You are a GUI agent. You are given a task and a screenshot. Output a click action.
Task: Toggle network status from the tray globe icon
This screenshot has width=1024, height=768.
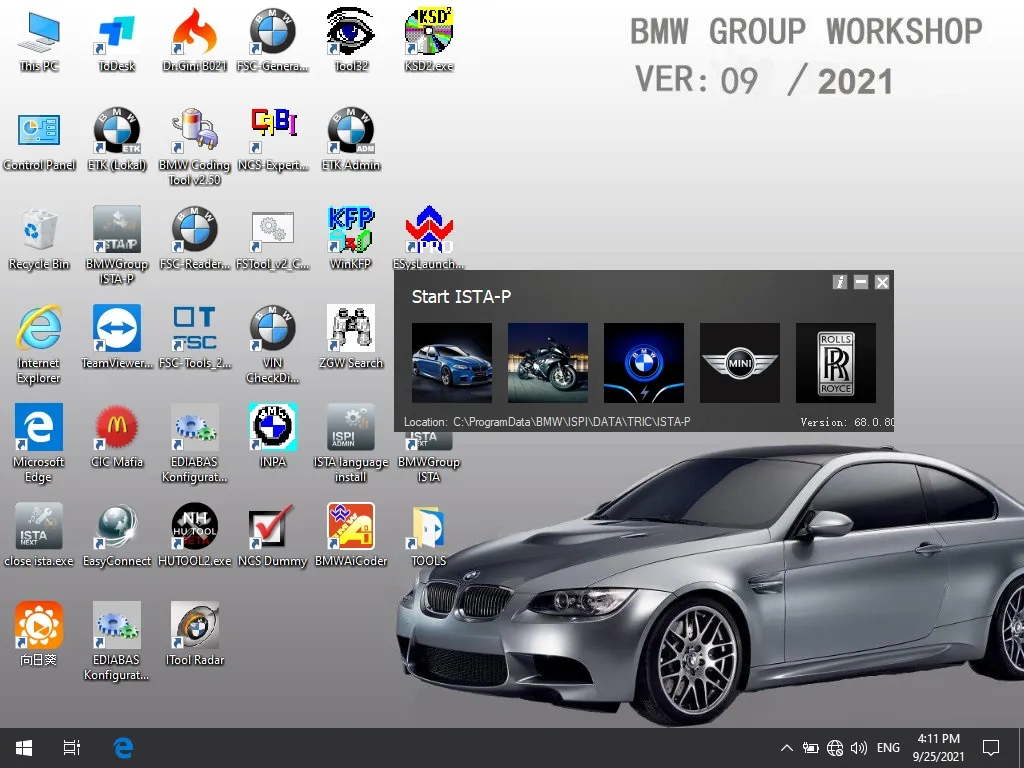pos(834,747)
